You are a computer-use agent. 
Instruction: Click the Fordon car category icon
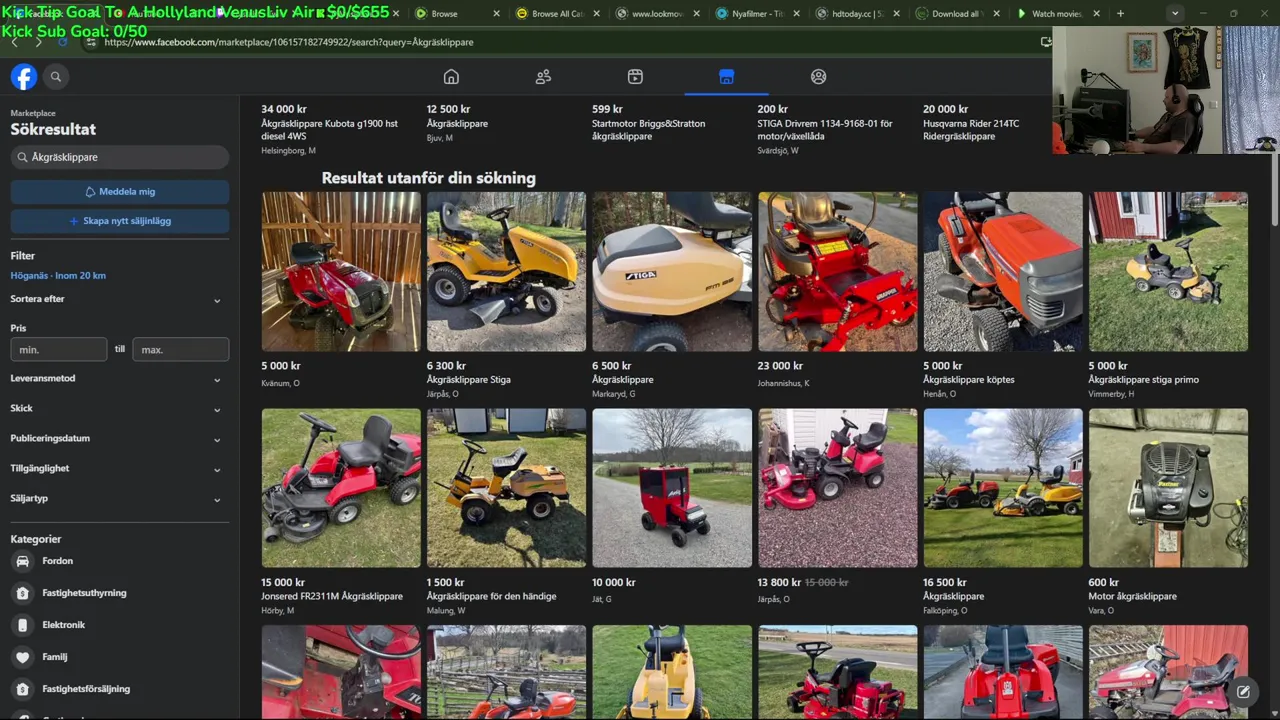(22, 561)
